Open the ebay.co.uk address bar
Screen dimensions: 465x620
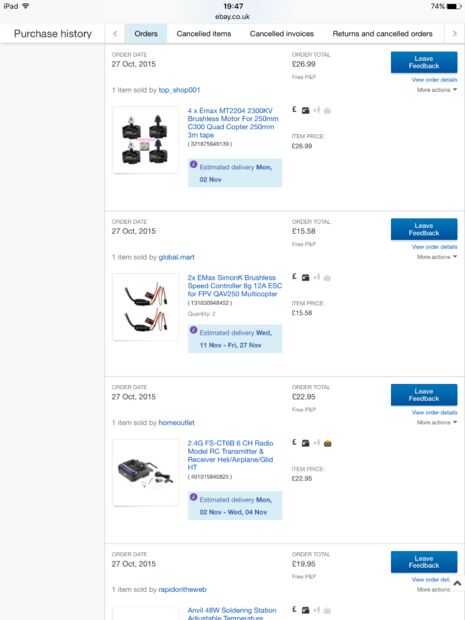tap(232, 17)
